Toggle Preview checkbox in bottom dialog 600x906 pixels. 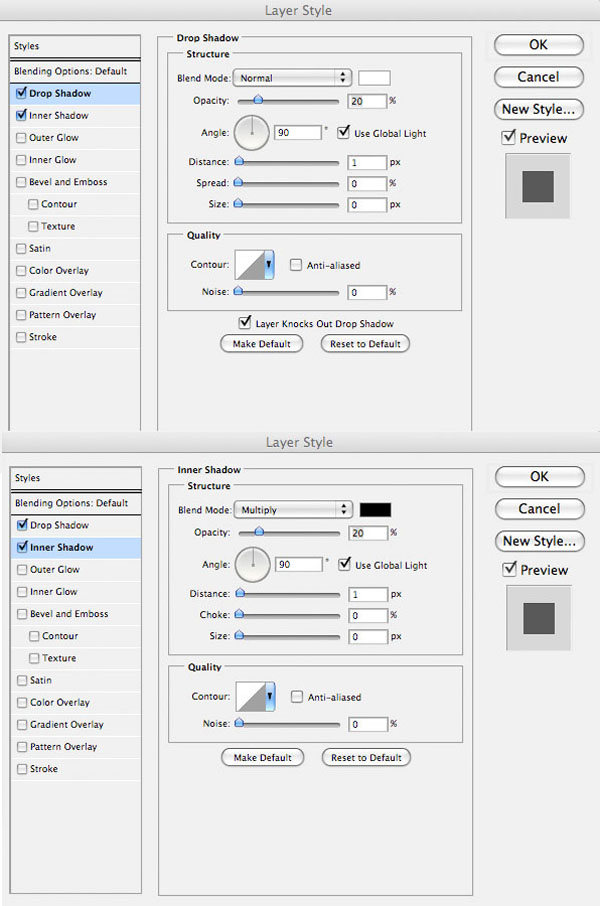(x=510, y=569)
